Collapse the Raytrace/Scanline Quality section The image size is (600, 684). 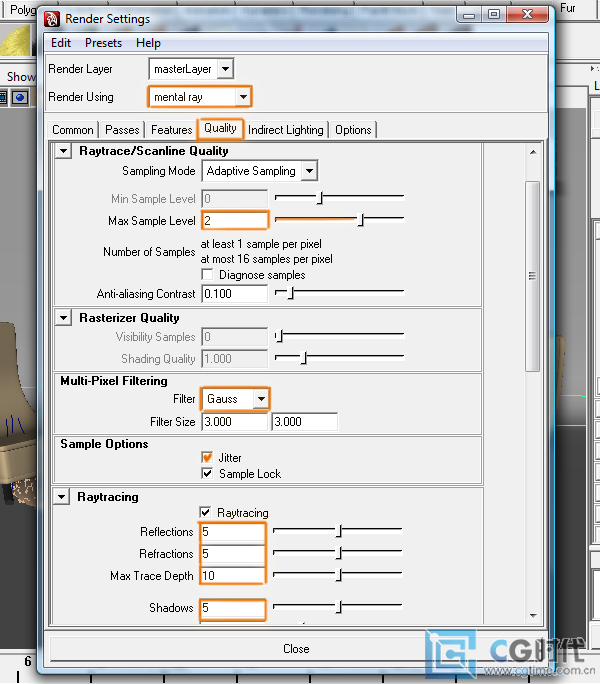coord(64,151)
